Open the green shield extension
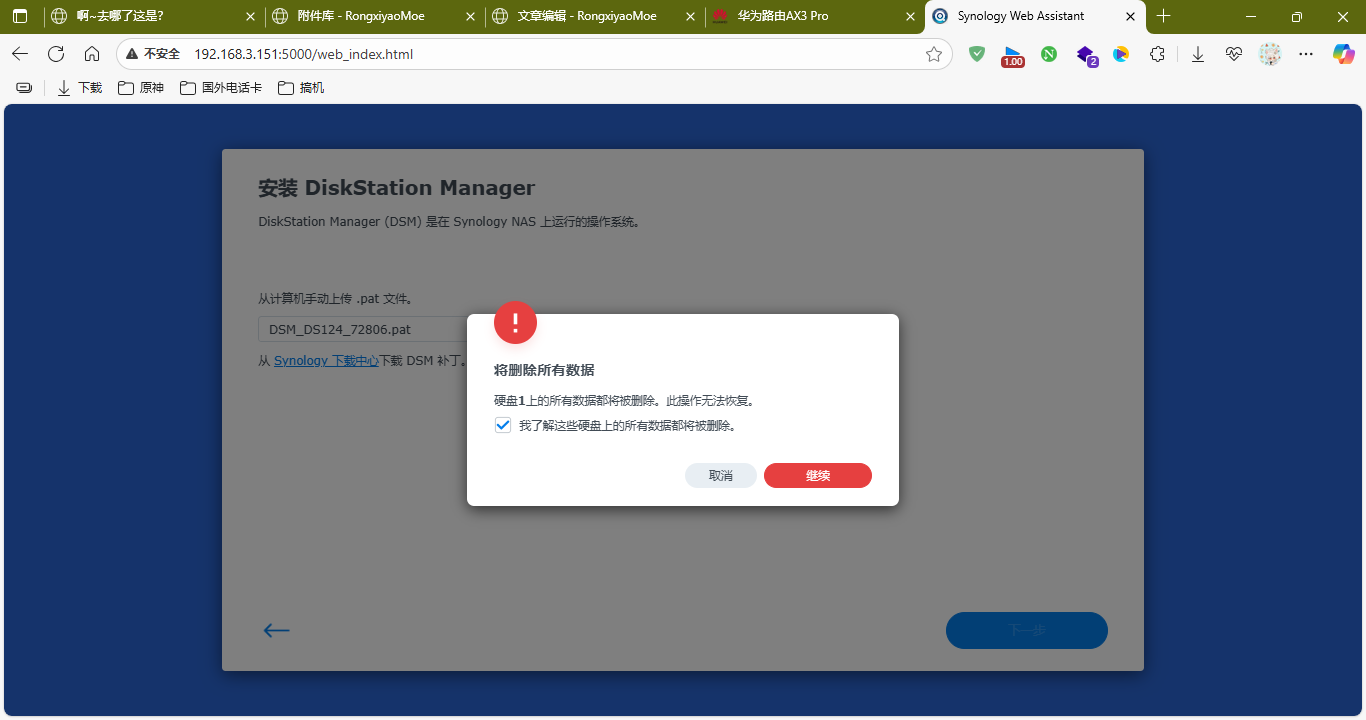 coord(977,54)
